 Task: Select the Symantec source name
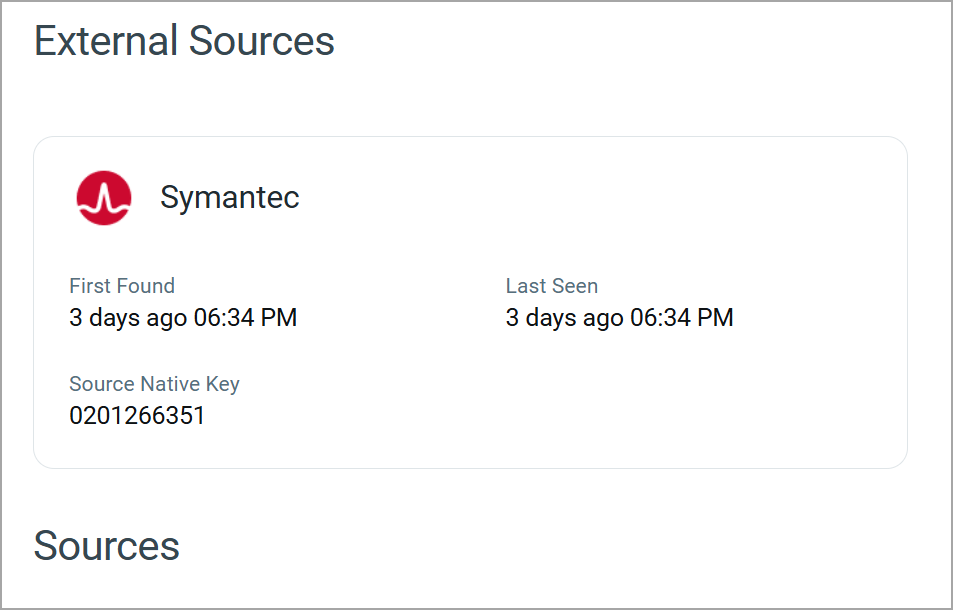[229, 197]
